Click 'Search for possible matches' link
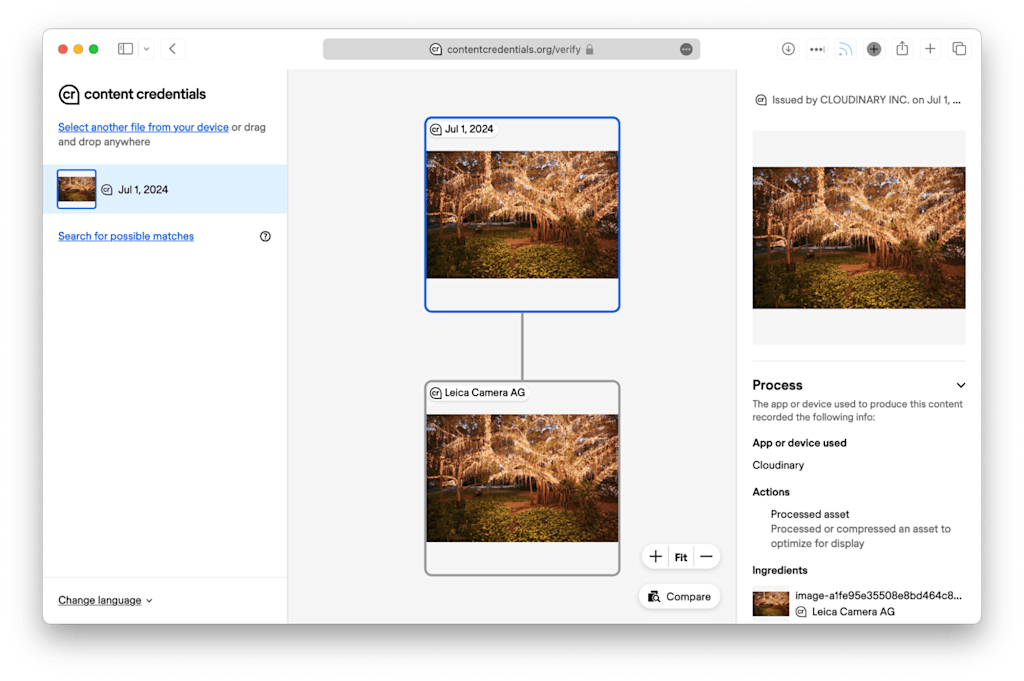The height and width of the screenshot is (681, 1024). 126,236
